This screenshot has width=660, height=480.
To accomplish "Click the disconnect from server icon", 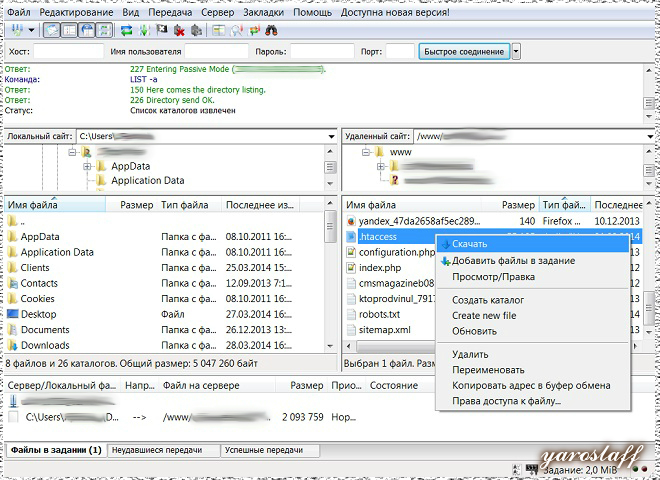I will (180, 31).
